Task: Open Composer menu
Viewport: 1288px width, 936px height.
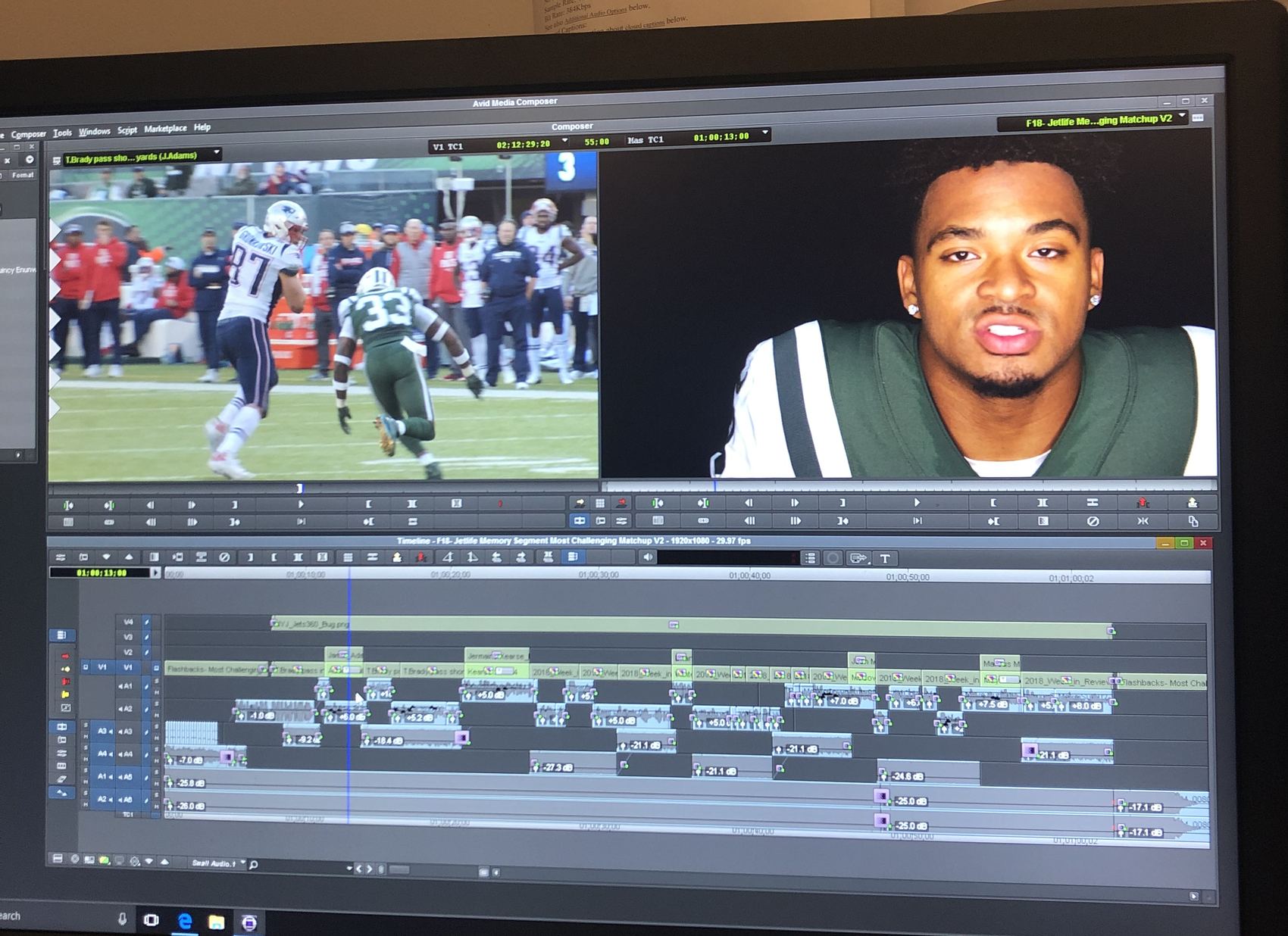Action: (29, 134)
